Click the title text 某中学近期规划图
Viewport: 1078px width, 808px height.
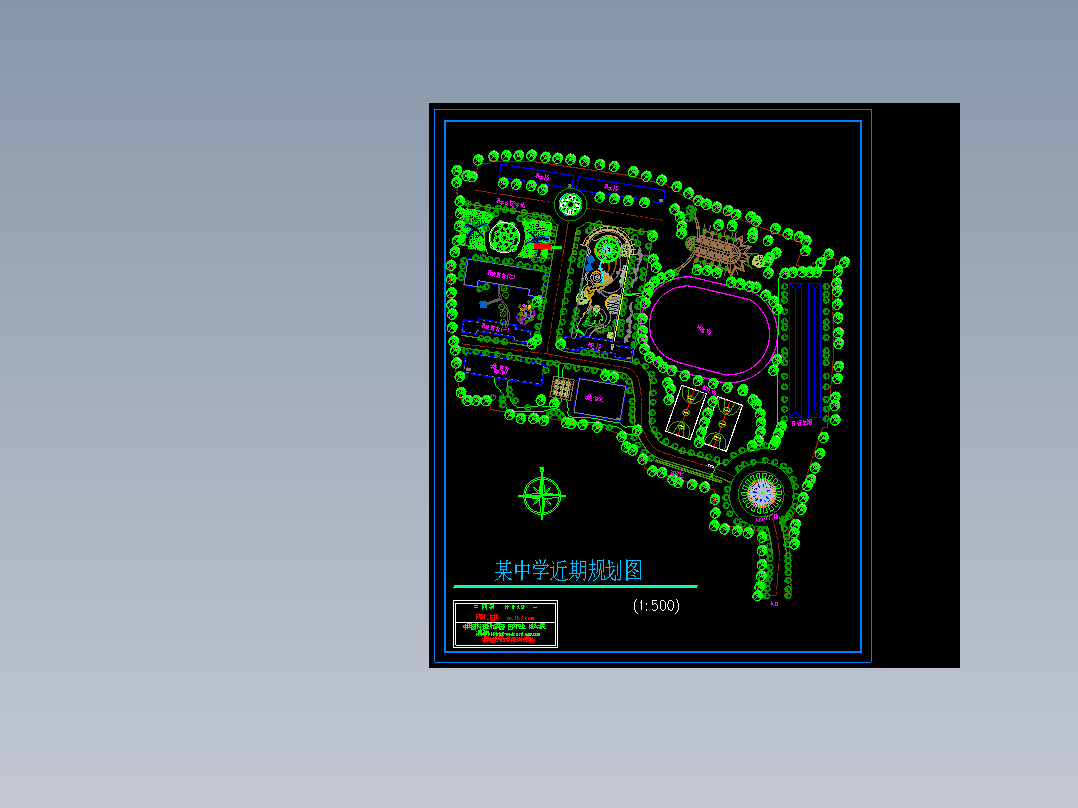pos(569,571)
